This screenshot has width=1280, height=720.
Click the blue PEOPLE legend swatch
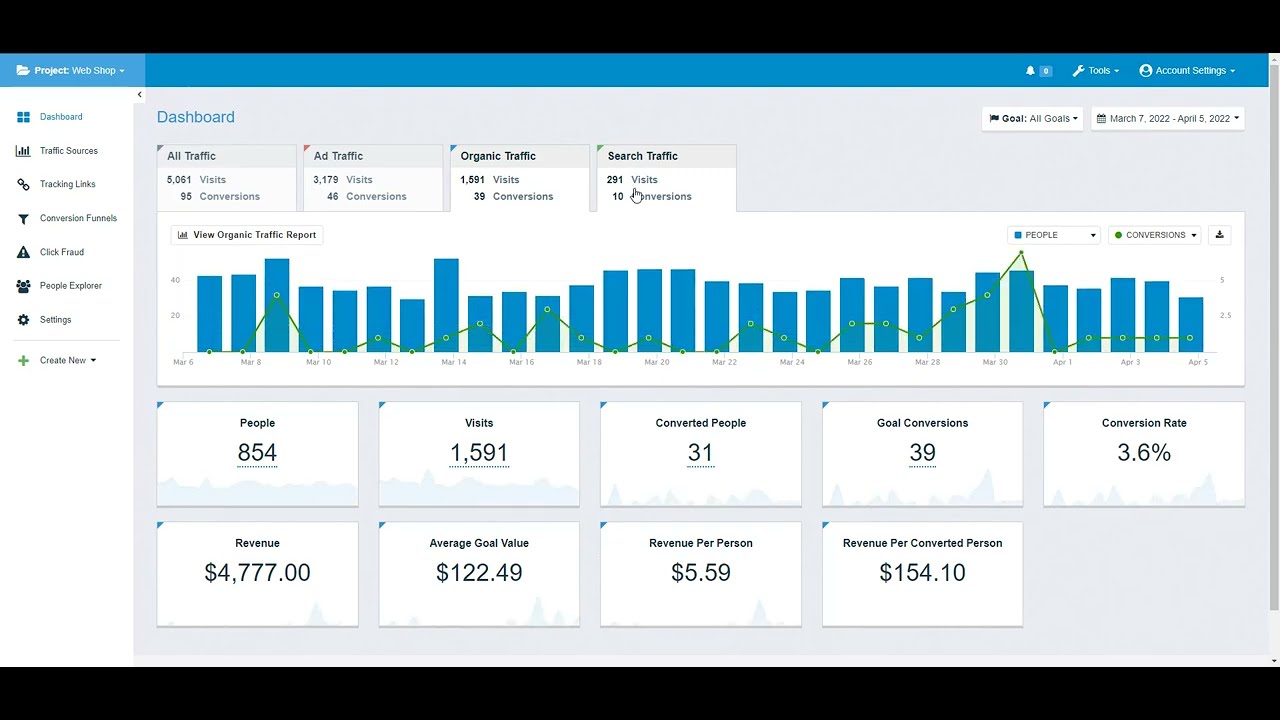click(1018, 235)
